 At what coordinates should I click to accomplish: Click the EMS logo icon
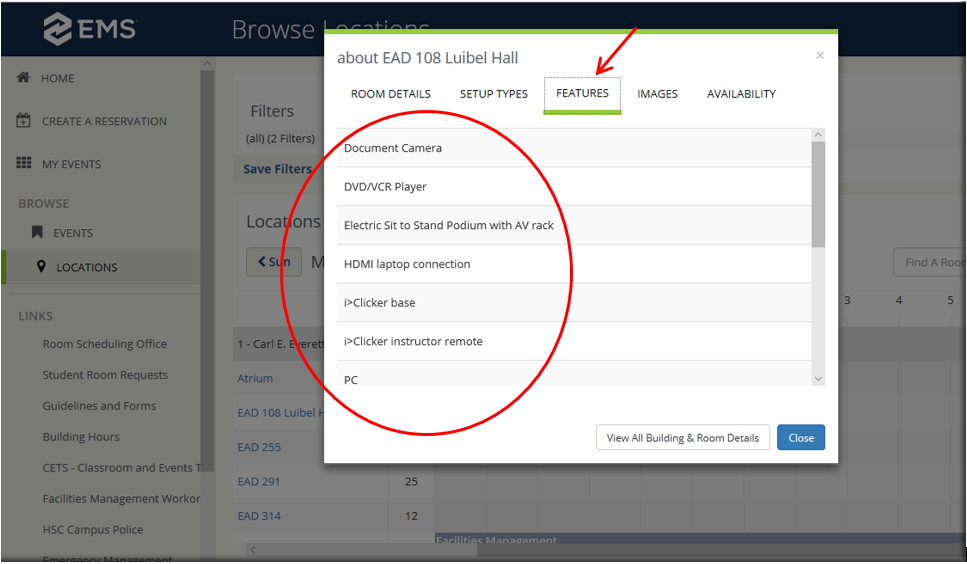58,30
